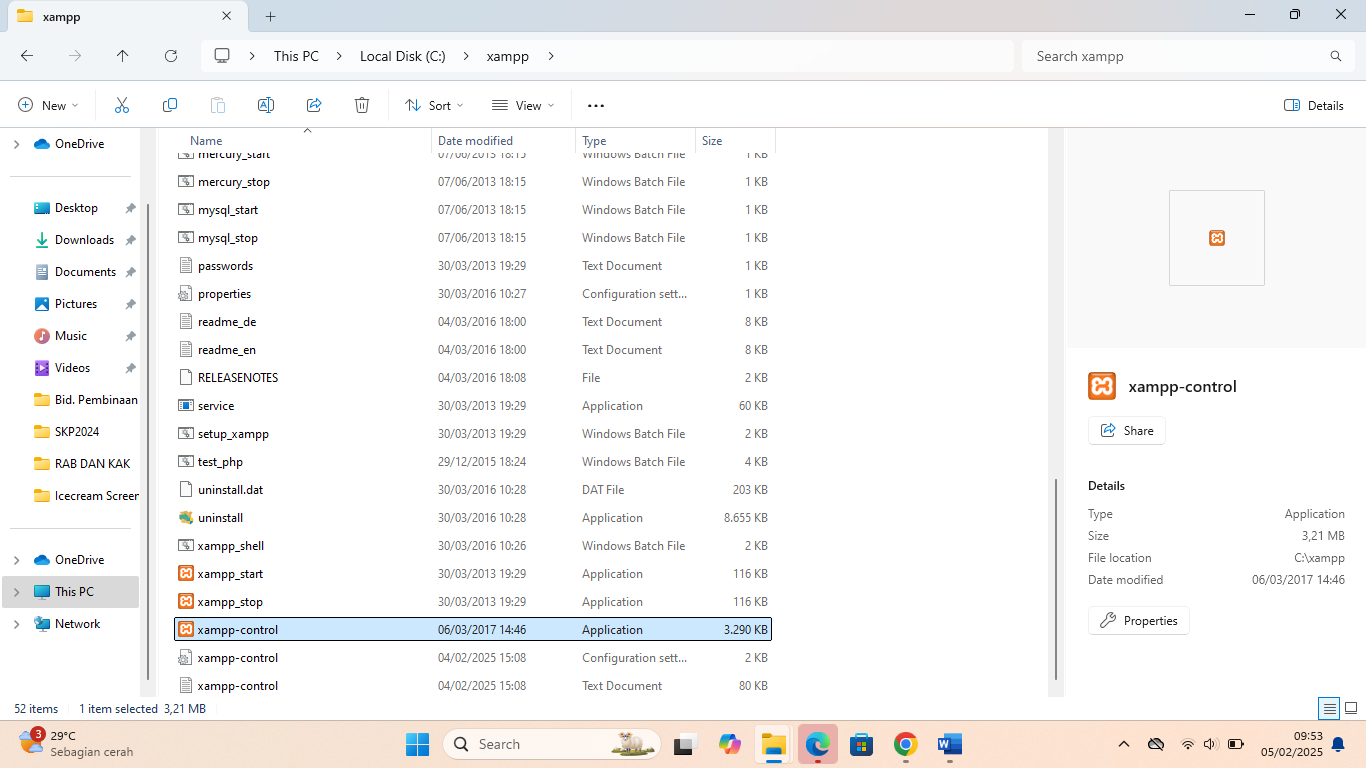Open Documents in Quick access

[x=85, y=272]
